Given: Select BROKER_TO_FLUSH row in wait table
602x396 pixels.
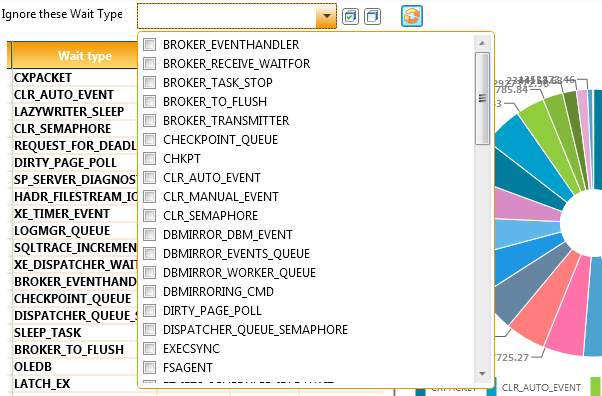Looking at the screenshot, I should click(75, 350).
